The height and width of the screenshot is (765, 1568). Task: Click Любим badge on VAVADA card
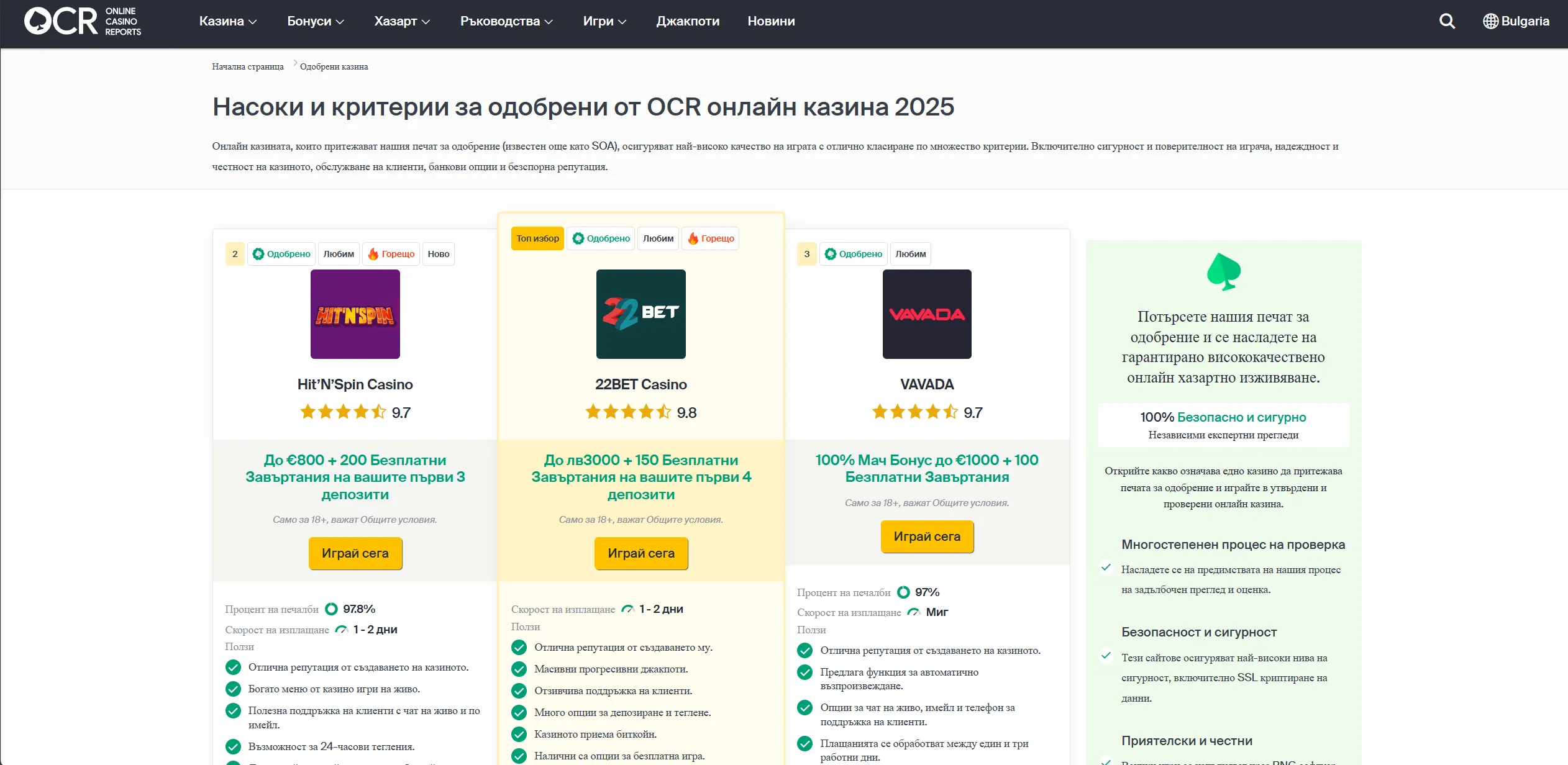click(x=911, y=254)
